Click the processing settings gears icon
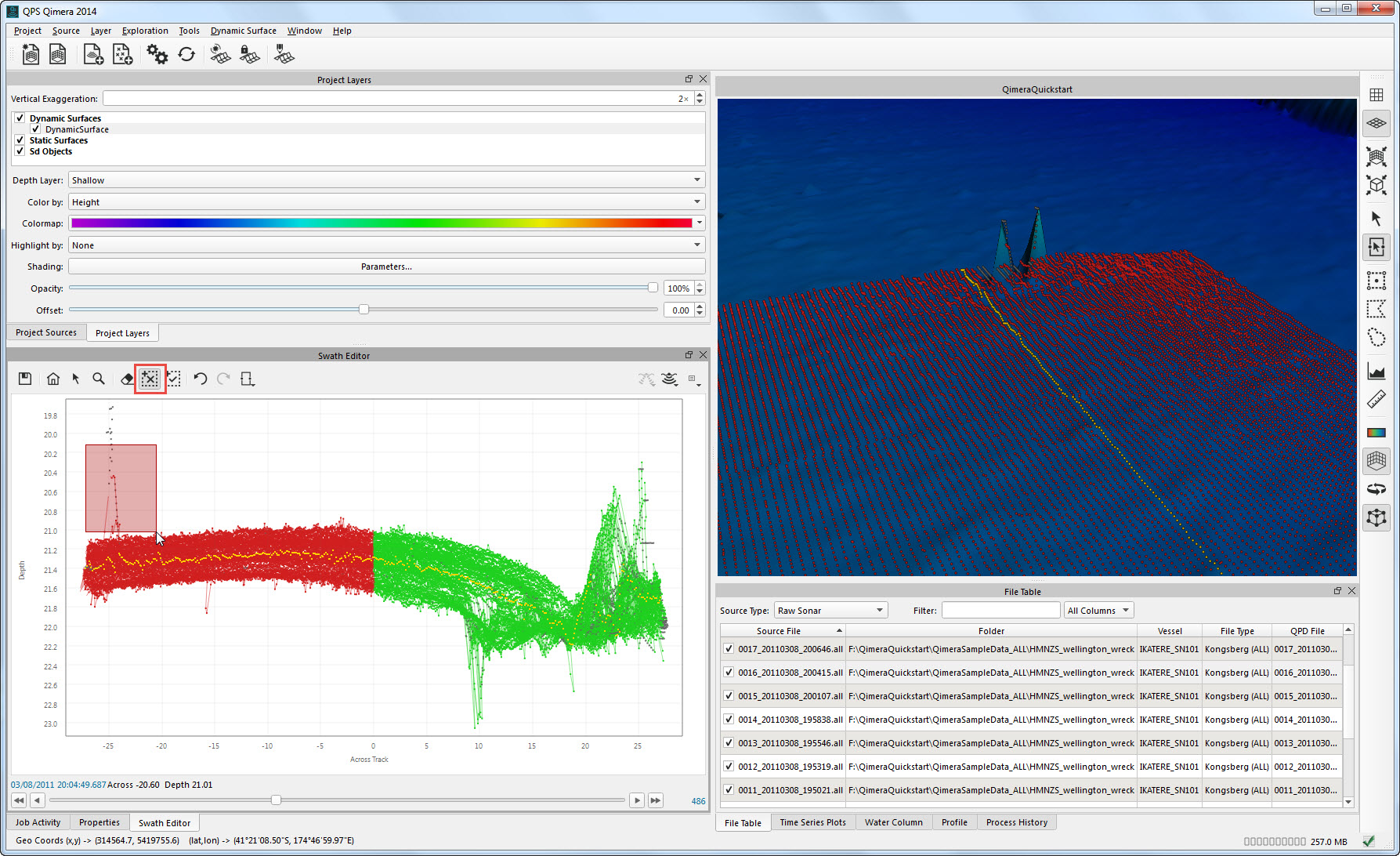Screen dimensions: 1400x856 point(157,55)
